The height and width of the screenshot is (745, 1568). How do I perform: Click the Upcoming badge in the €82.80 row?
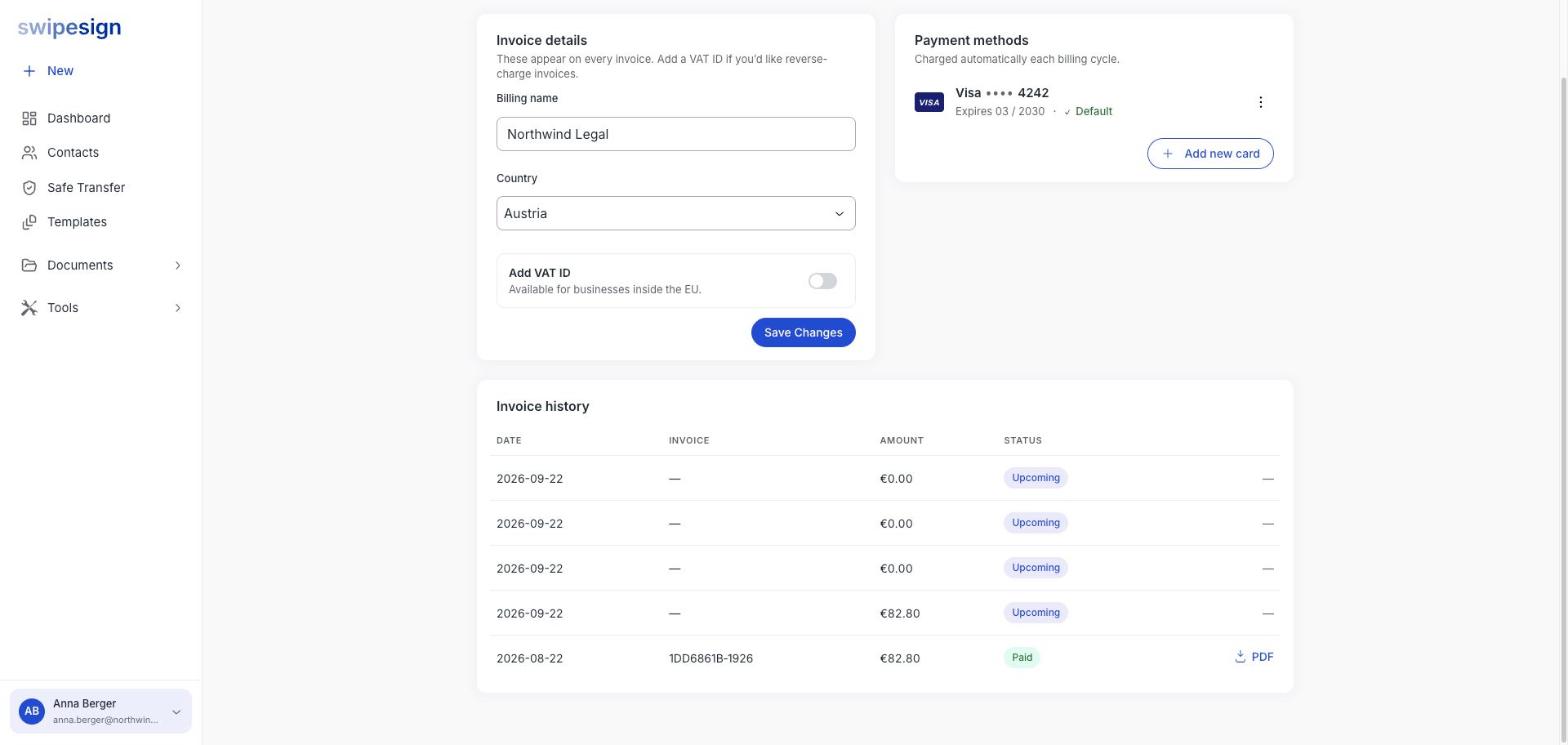(1035, 613)
